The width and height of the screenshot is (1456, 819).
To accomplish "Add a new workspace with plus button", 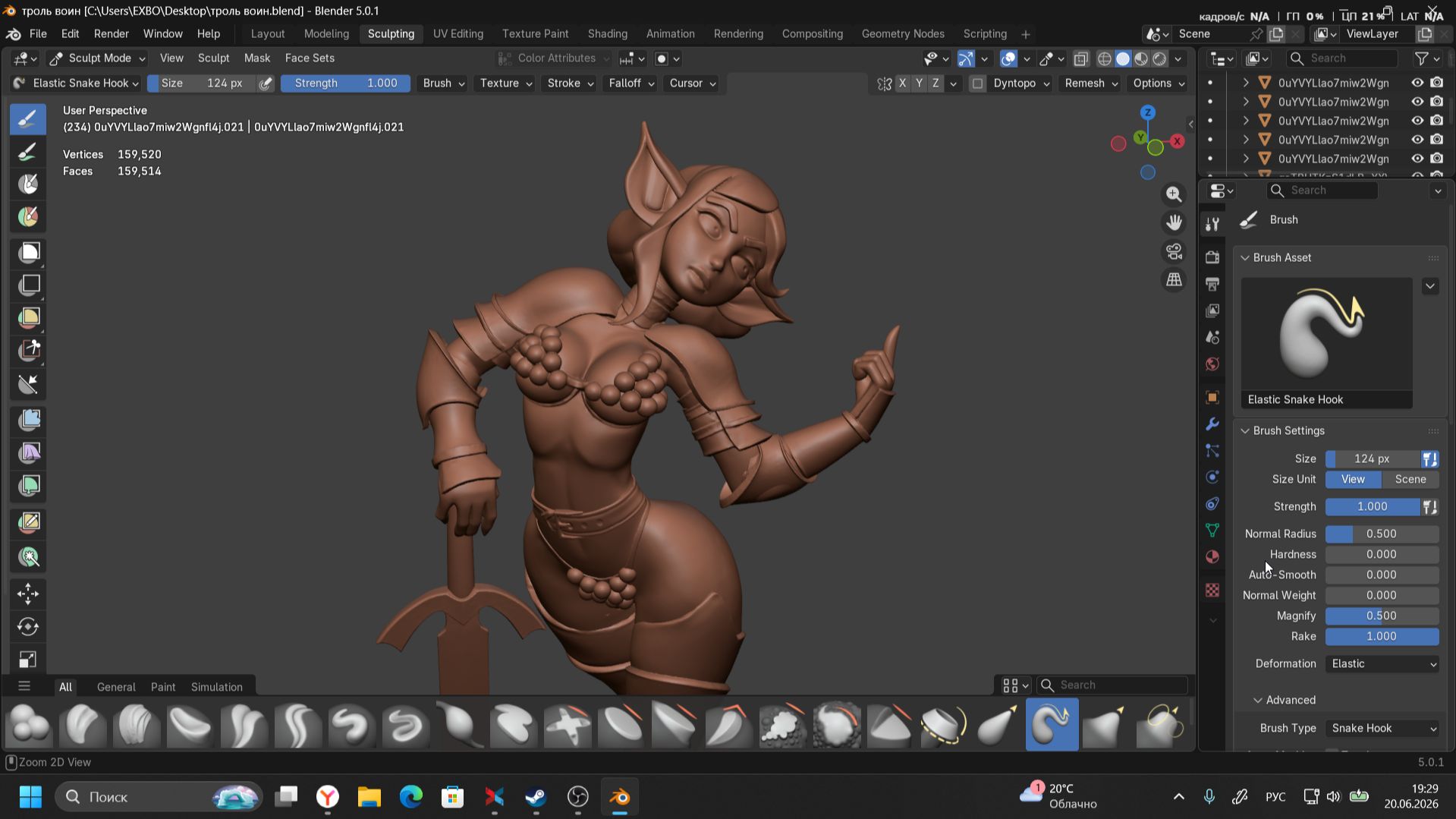I will (x=1026, y=34).
